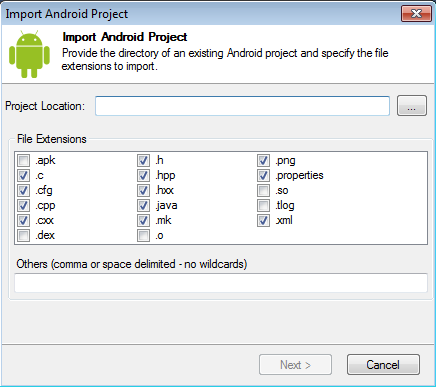Uncheck the .cfg extension checkbox
The width and height of the screenshot is (436, 387).
(x=24, y=191)
